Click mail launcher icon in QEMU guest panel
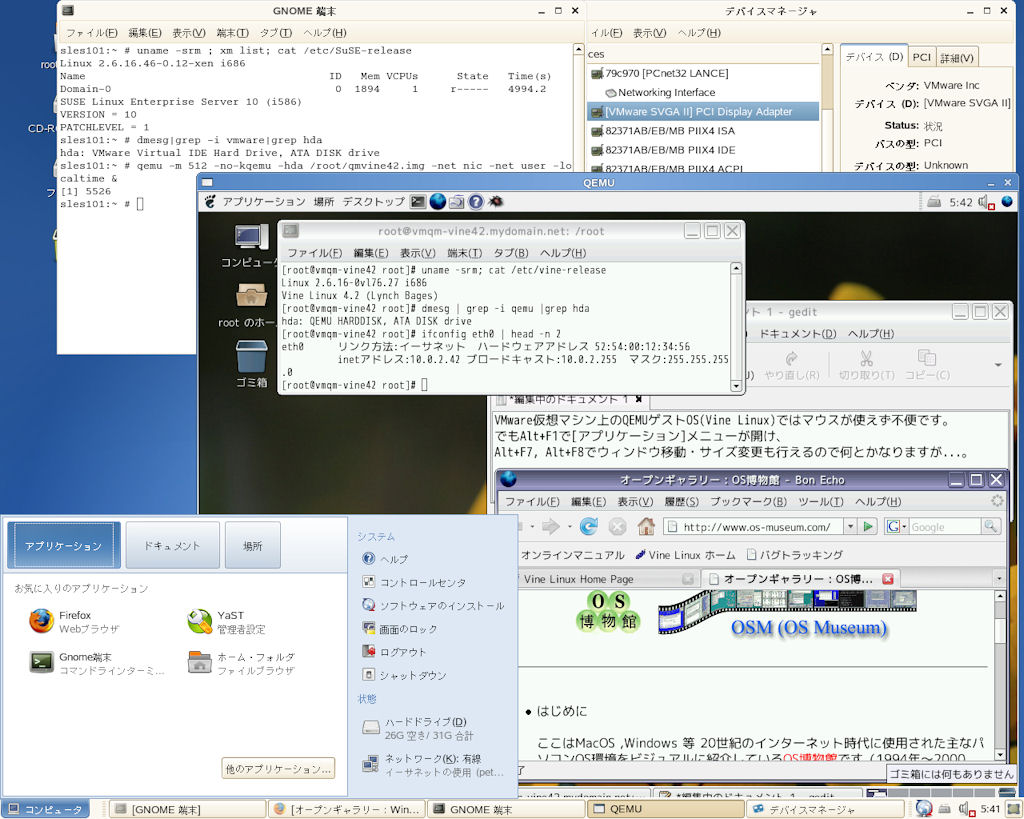Screen dimensions: 1024x819 [456, 202]
